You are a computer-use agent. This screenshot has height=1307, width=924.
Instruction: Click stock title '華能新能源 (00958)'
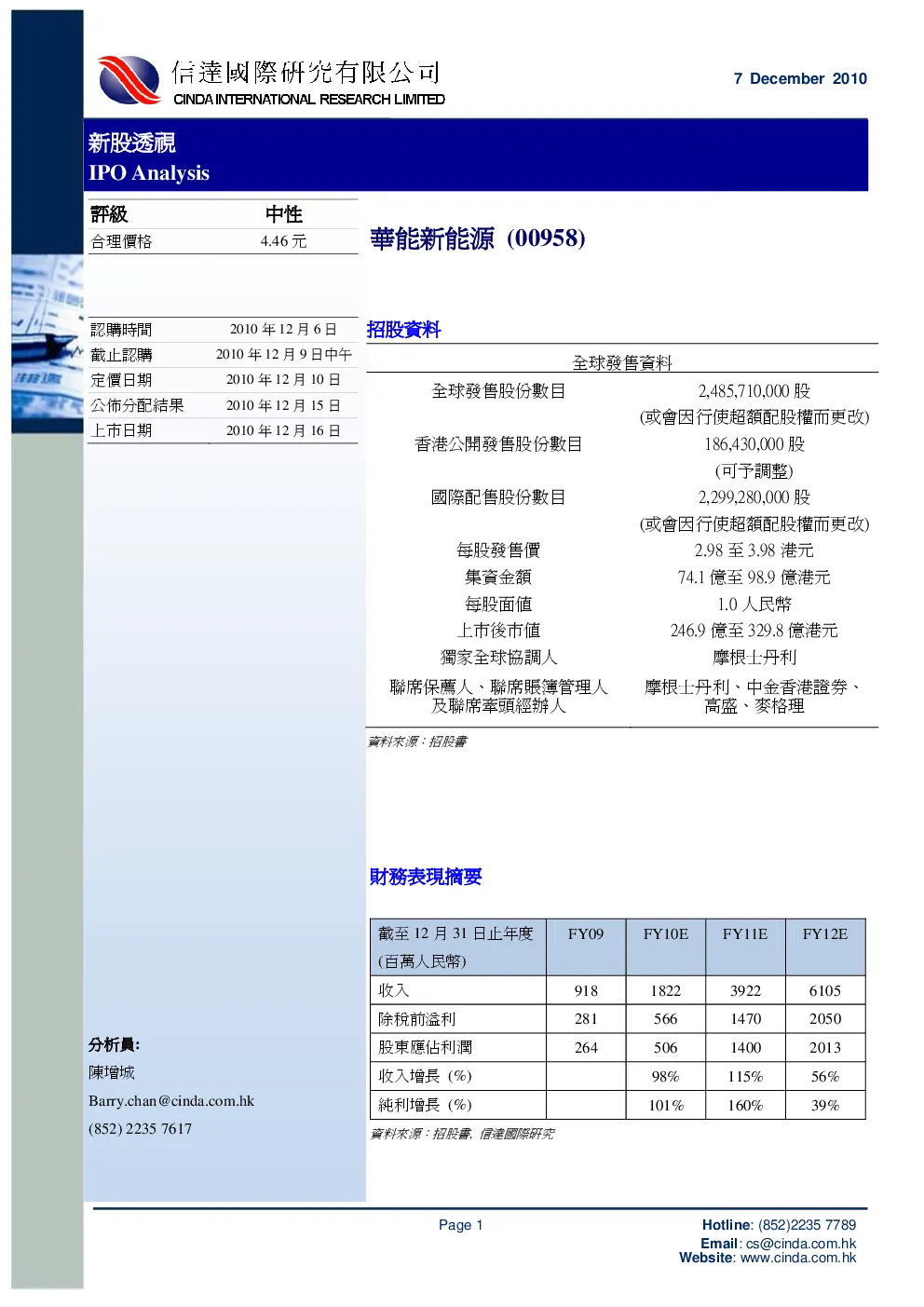click(x=478, y=239)
